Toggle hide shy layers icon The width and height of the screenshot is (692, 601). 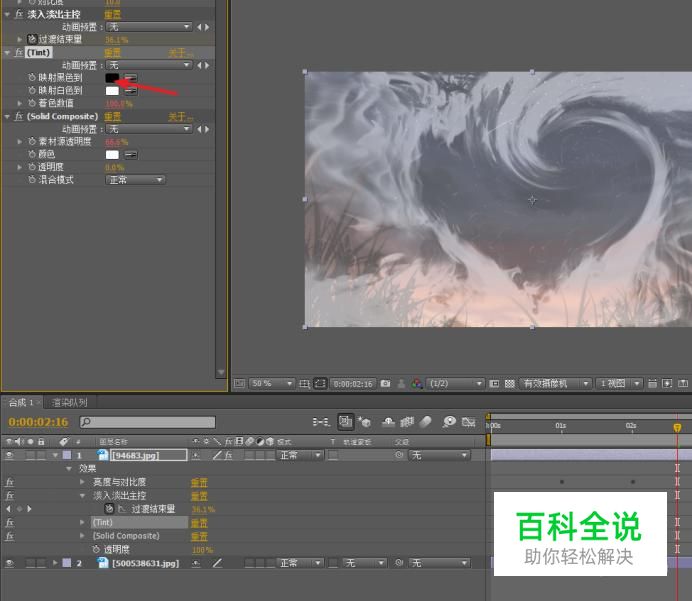click(x=388, y=422)
